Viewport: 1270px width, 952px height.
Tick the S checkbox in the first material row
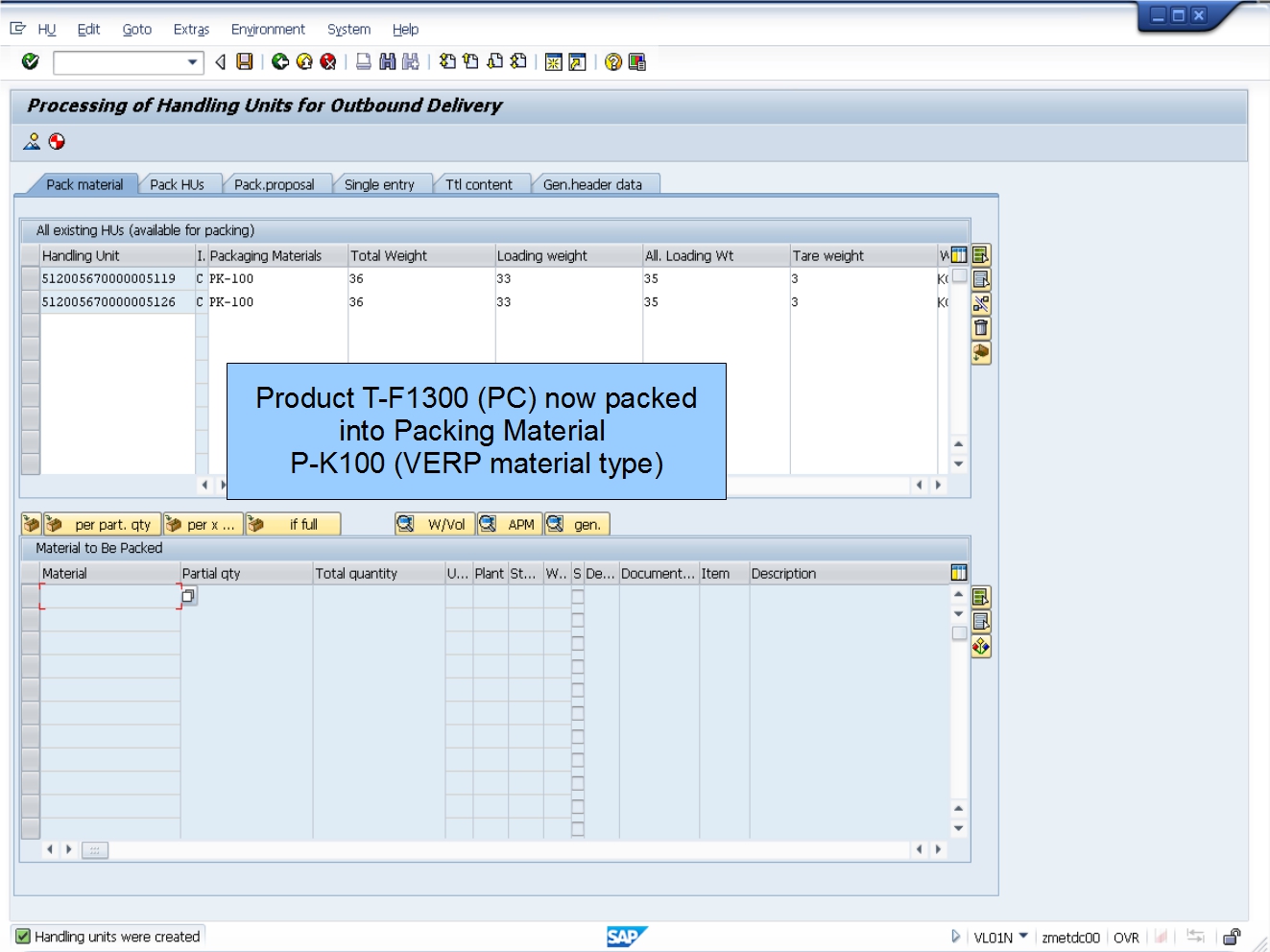tap(578, 596)
